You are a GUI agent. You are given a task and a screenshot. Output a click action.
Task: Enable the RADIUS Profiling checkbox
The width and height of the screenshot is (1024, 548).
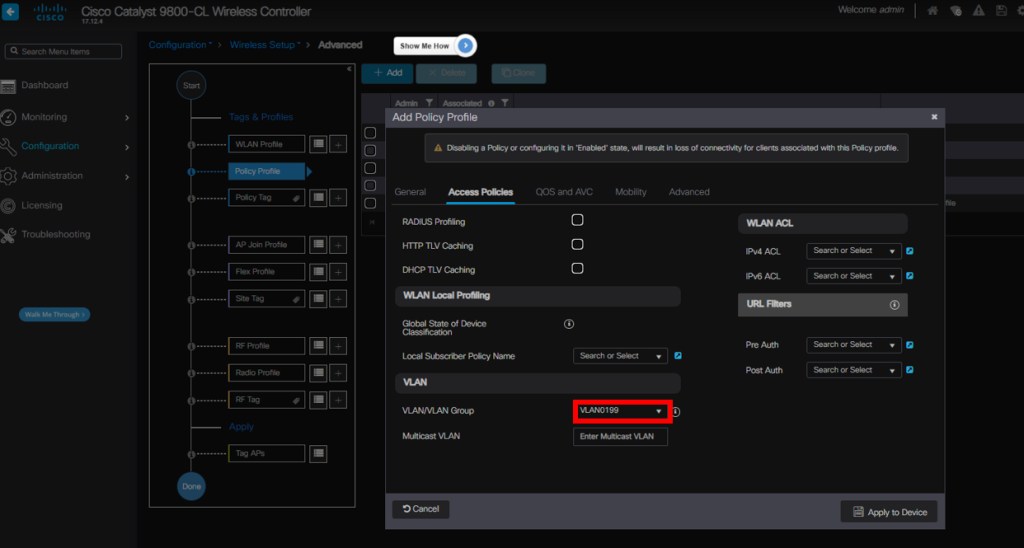(x=577, y=220)
